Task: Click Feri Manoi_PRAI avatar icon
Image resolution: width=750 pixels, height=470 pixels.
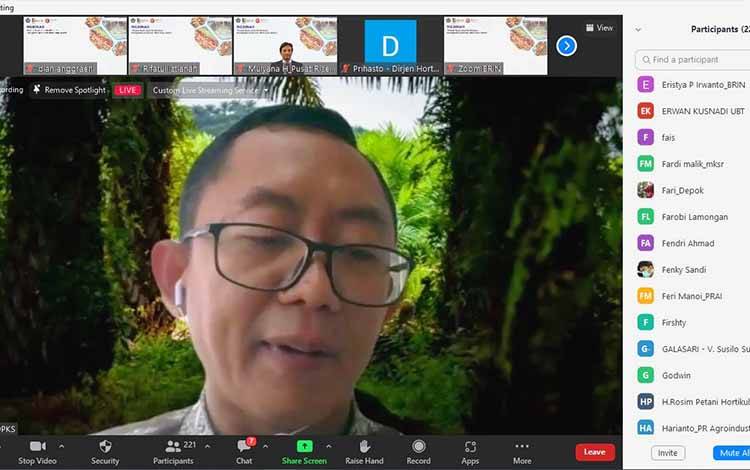Action: click(645, 296)
